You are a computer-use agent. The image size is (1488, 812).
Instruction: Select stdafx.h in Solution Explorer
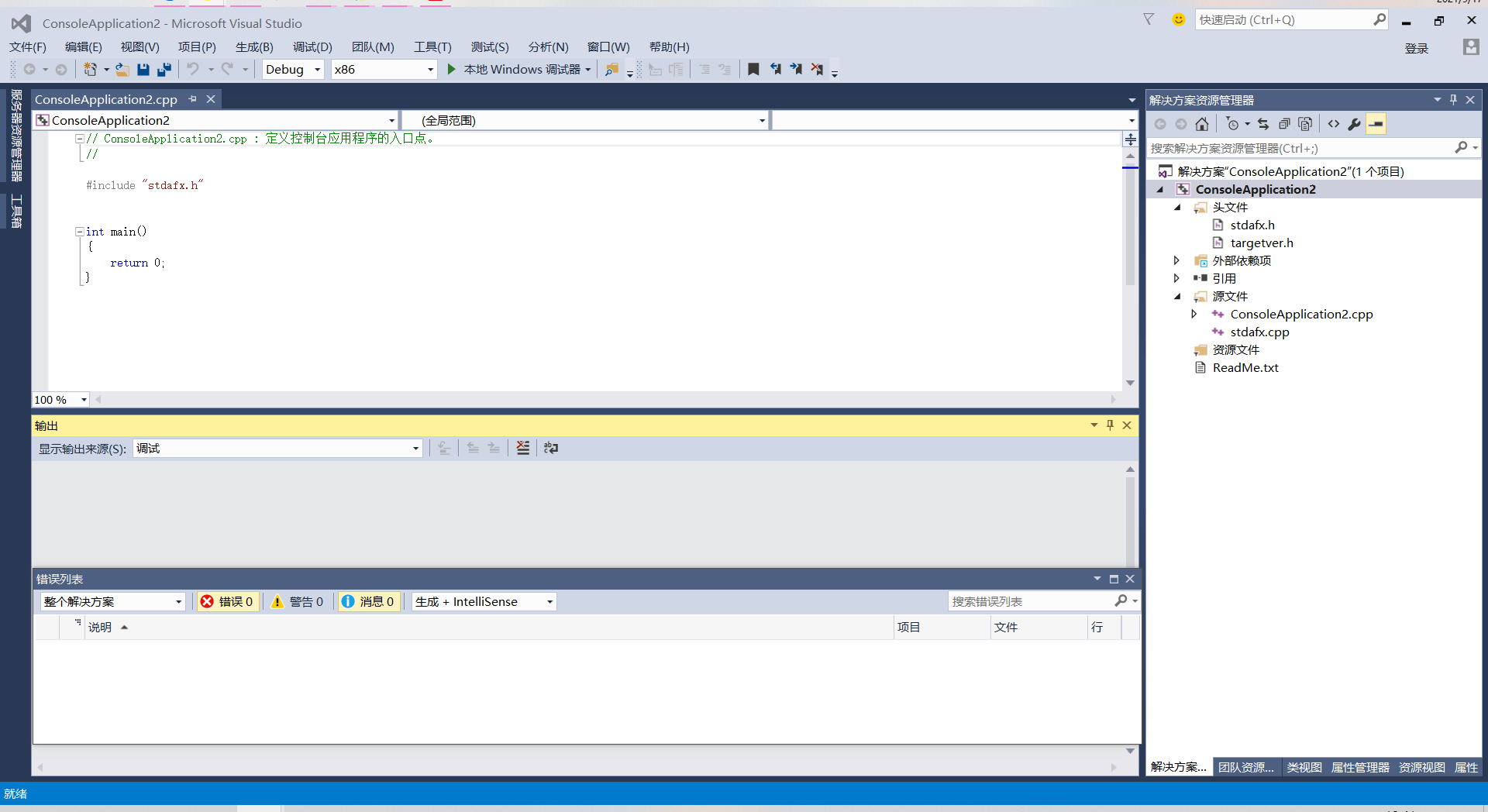point(1252,225)
